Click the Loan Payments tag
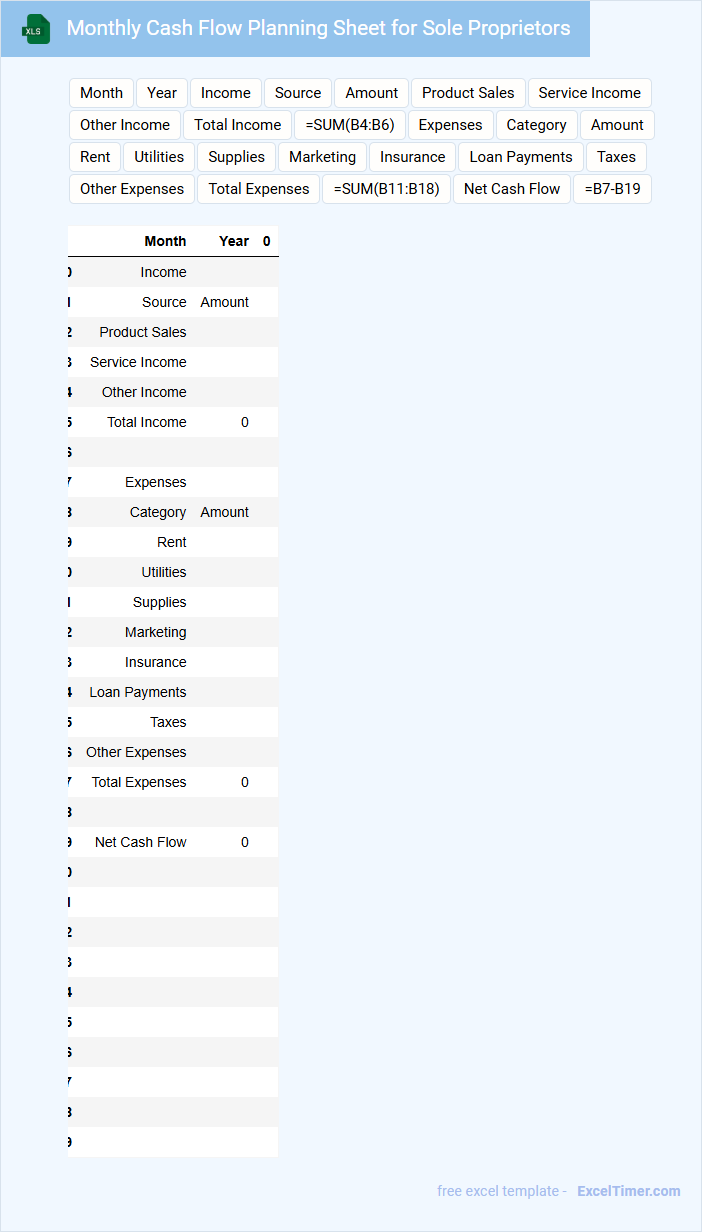The height and width of the screenshot is (1232, 702). point(521,157)
